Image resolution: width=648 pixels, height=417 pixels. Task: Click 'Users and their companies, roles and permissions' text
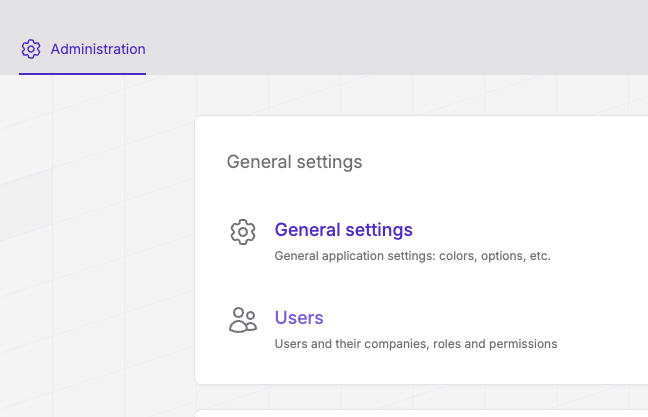[416, 344]
